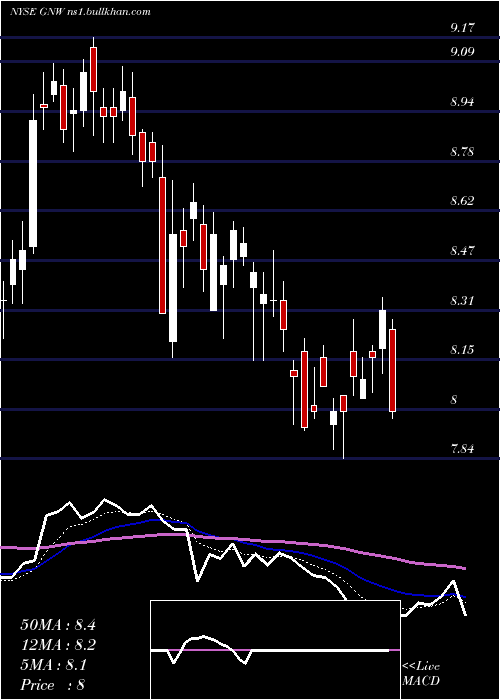Screen dimensions: 500x700
Task: Click the 7.84 price level label
Action: tap(462, 449)
